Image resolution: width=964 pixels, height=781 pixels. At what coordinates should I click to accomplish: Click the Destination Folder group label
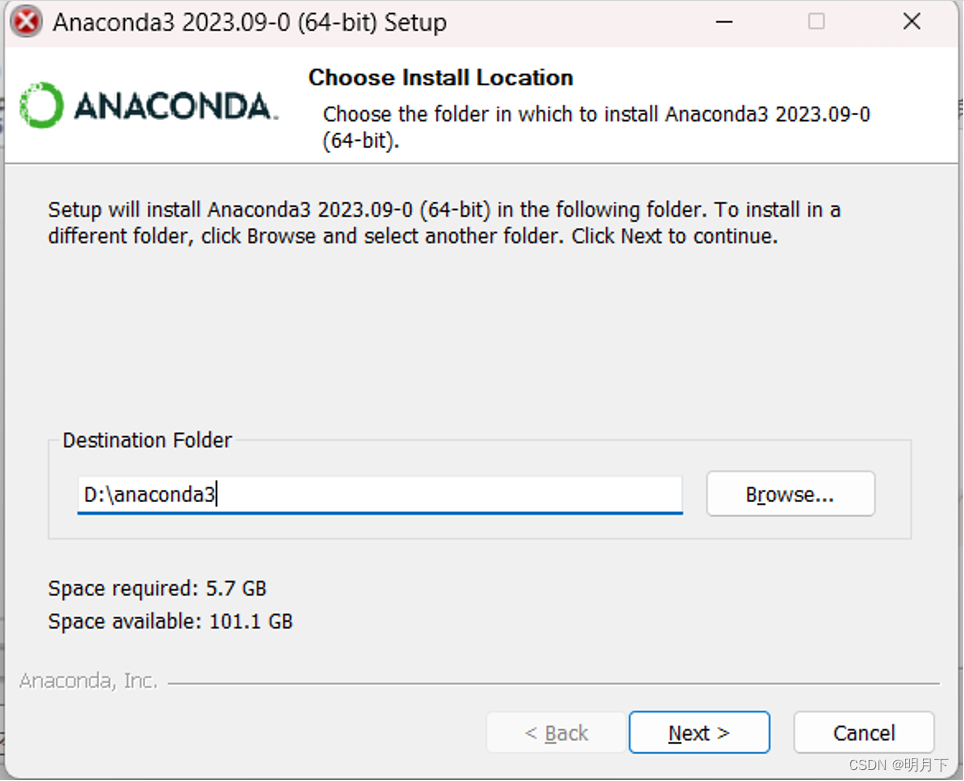(146, 440)
